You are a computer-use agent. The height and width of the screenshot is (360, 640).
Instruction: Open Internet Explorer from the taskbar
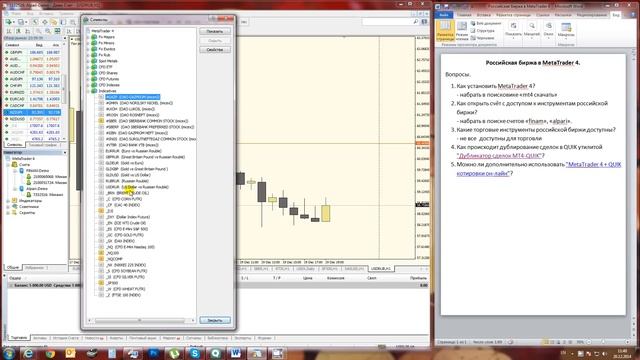pos(28,353)
